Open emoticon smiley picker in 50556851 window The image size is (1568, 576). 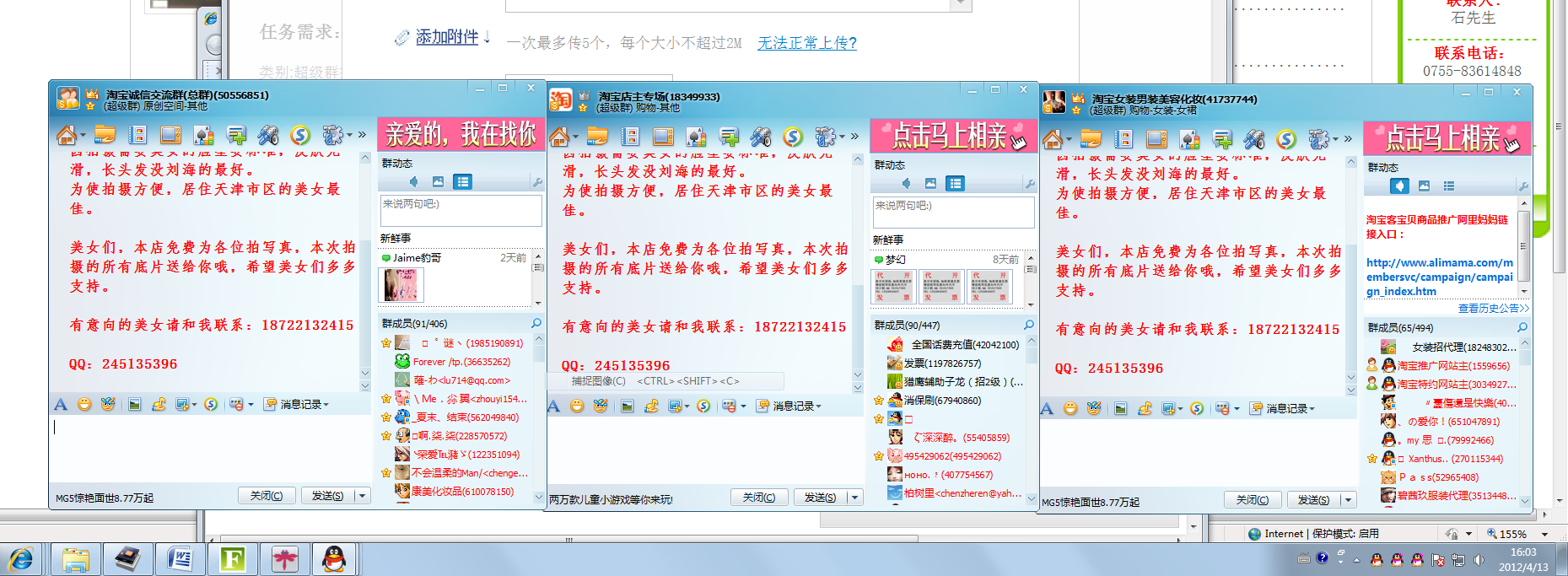pyautogui.click(x=84, y=405)
